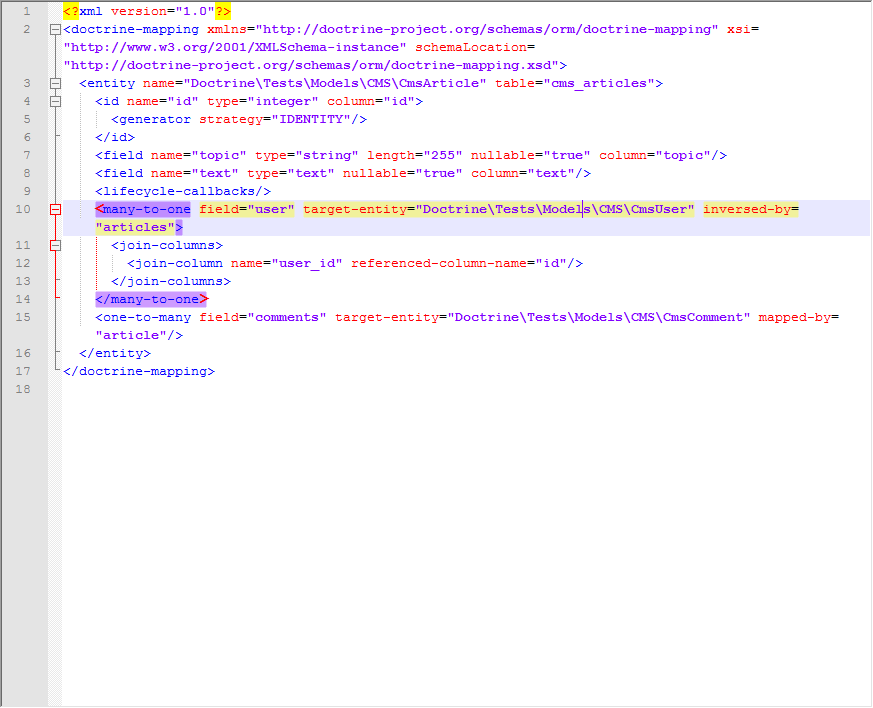Image resolution: width=873 pixels, height=708 pixels.
Task: Click the CmsComment target-entity value
Action: [599, 317]
